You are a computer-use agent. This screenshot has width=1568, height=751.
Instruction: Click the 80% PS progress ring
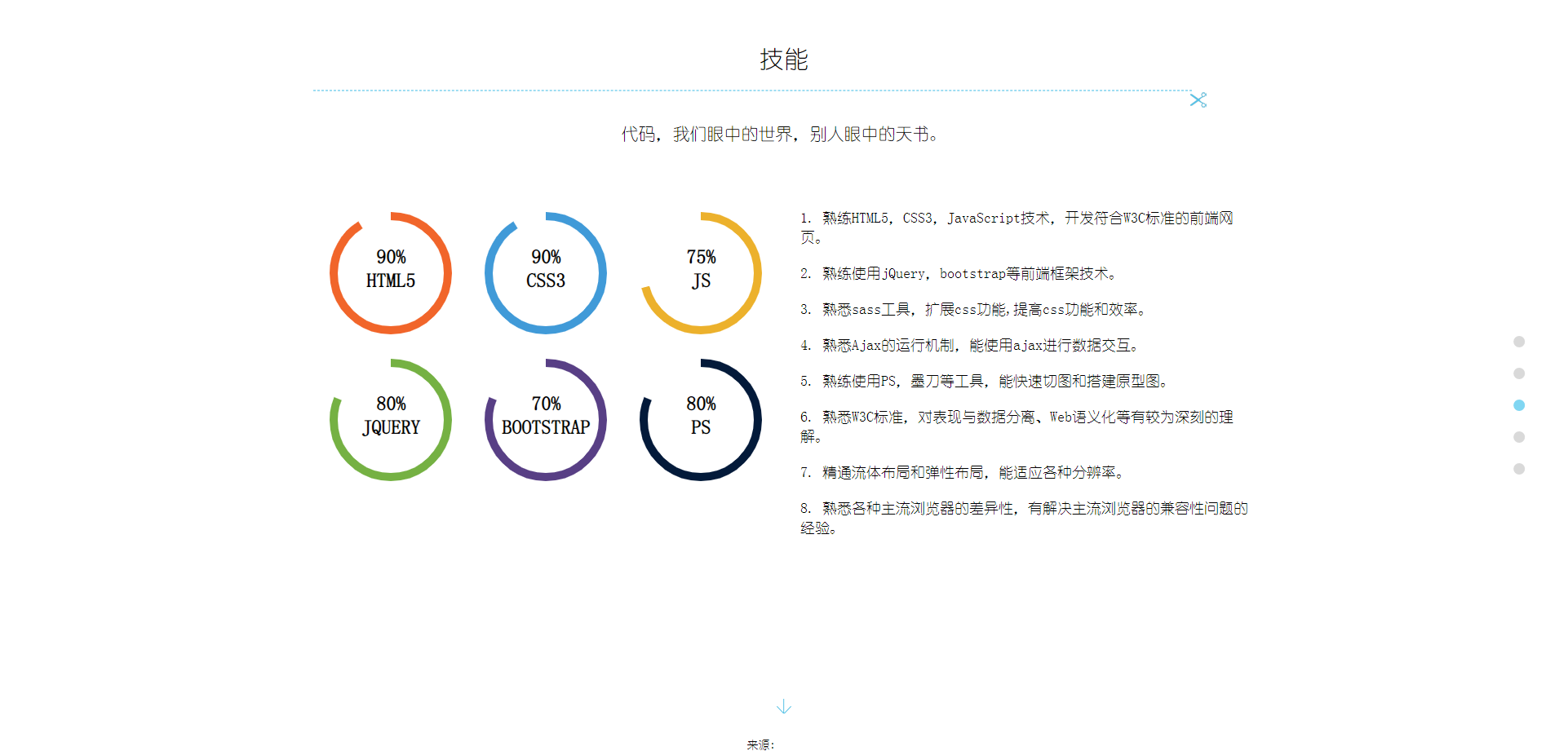(x=701, y=420)
